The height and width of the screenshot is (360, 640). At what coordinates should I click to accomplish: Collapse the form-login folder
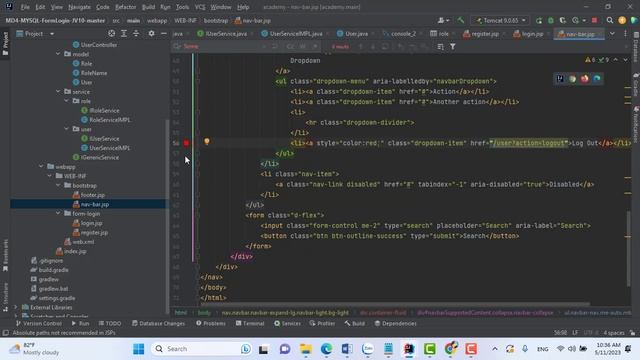click(58, 213)
